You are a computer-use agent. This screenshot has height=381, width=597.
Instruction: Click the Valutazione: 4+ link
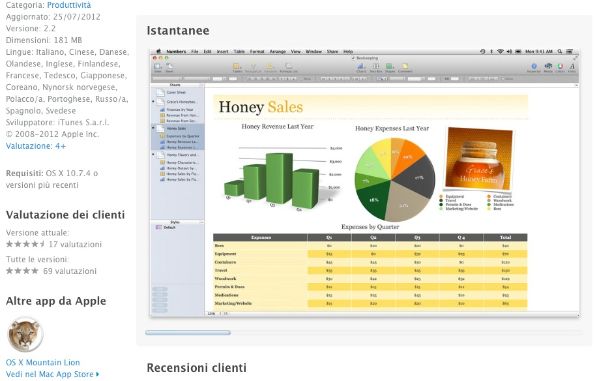click(x=36, y=146)
